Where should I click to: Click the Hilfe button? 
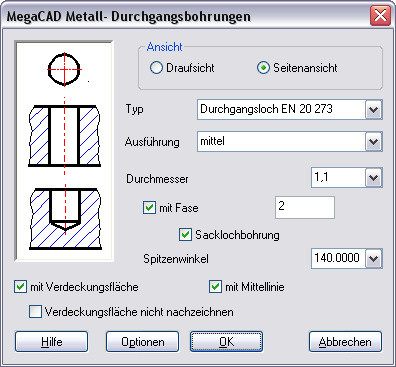tap(51, 342)
